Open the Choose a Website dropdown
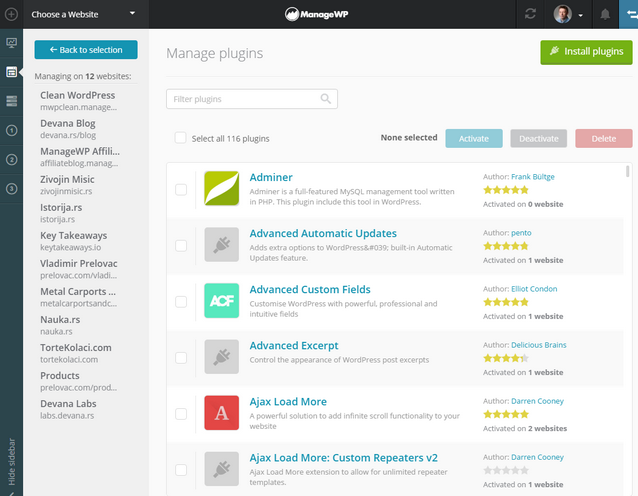The width and height of the screenshot is (638, 496). pos(83,14)
